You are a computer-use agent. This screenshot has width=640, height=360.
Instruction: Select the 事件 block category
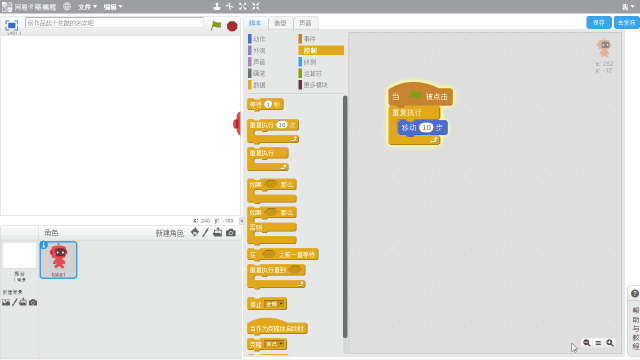(310, 39)
